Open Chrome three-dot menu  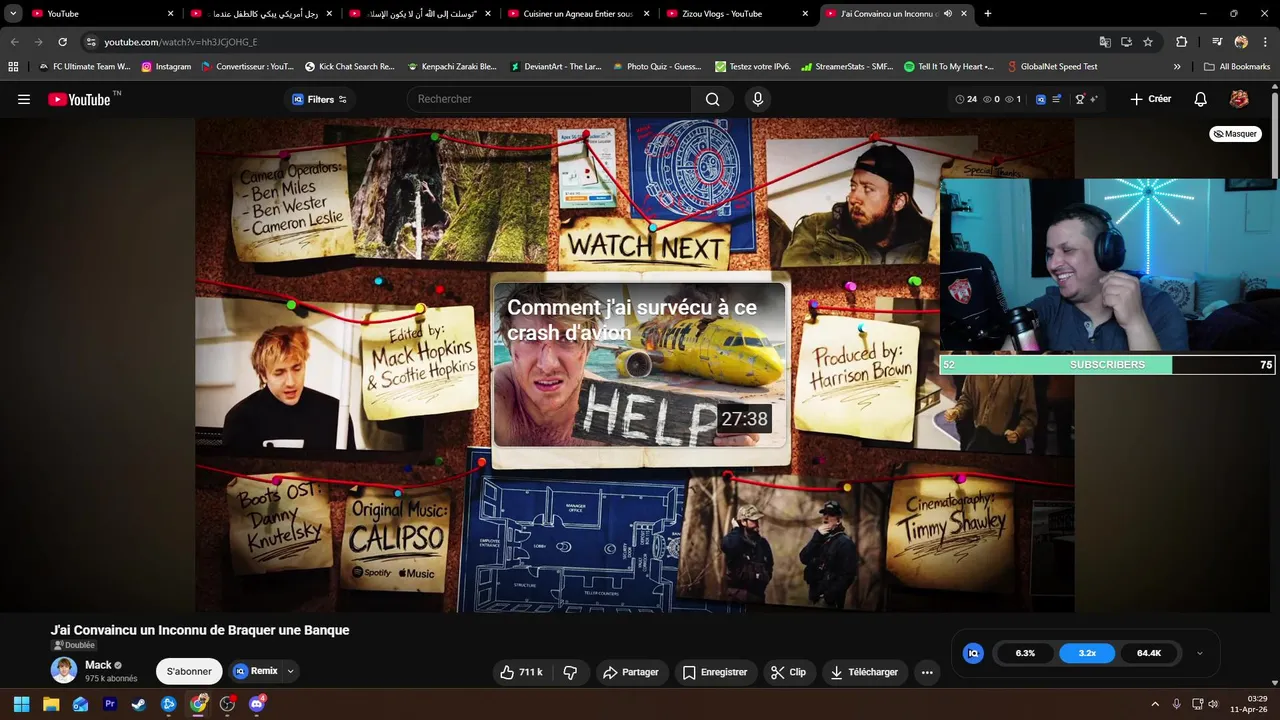[x=1265, y=42]
